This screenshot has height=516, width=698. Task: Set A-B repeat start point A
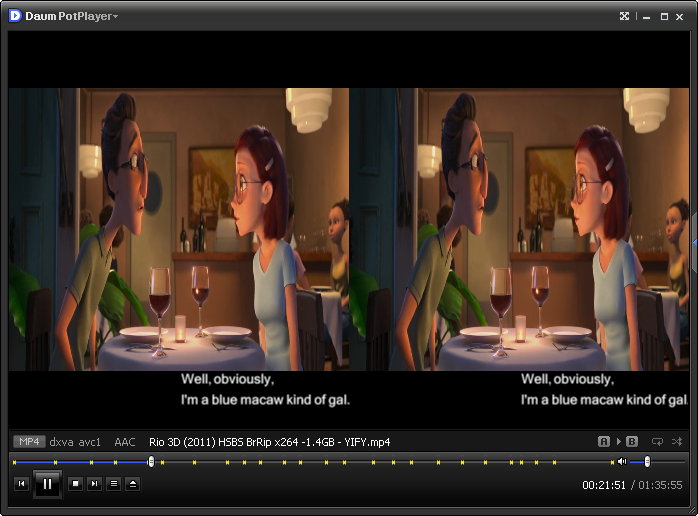[x=604, y=441]
